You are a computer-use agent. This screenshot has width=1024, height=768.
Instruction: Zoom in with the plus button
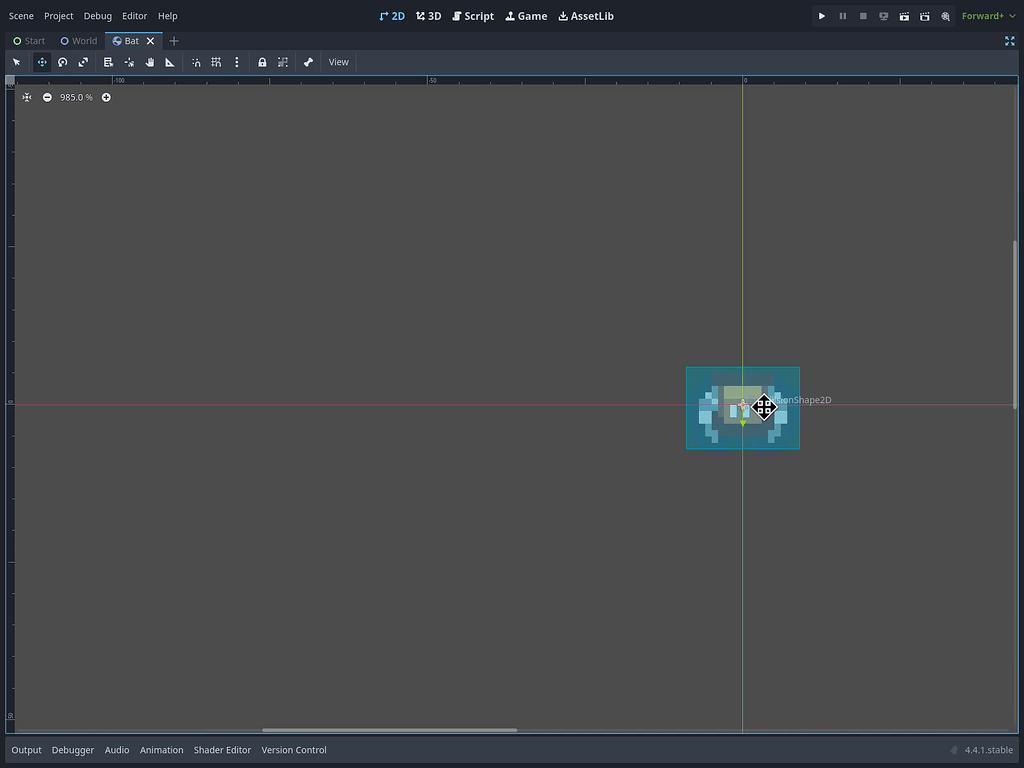tap(106, 97)
